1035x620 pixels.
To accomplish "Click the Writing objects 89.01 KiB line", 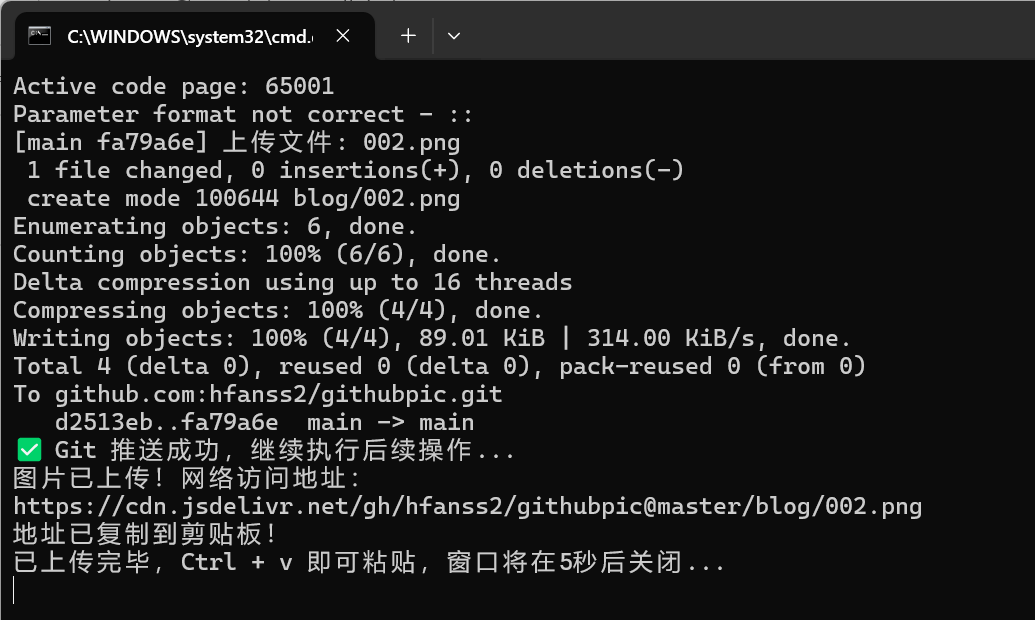I will tap(432, 339).
